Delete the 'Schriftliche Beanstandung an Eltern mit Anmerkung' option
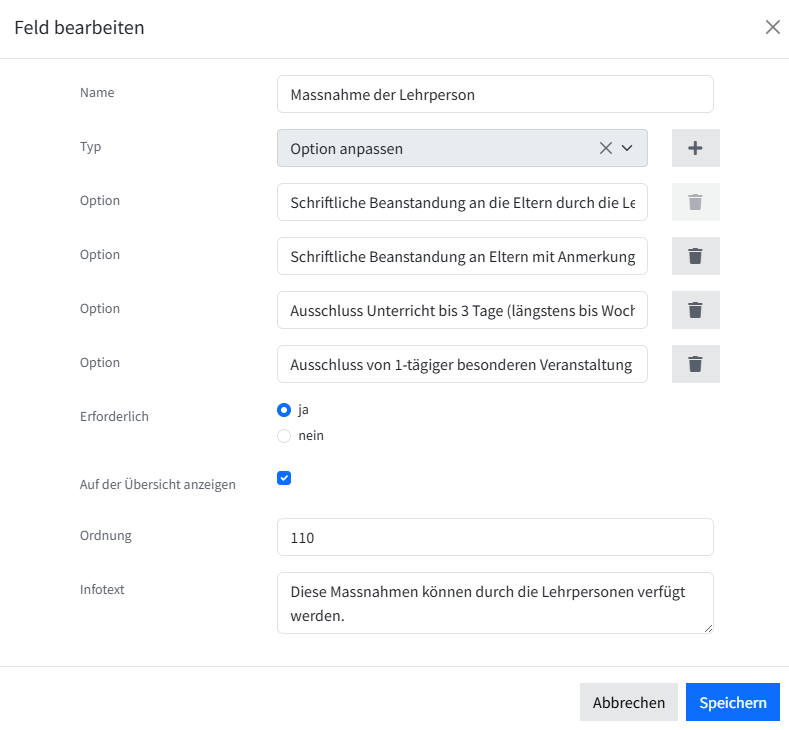Image resolution: width=789 pixels, height=730 pixels. click(x=695, y=256)
